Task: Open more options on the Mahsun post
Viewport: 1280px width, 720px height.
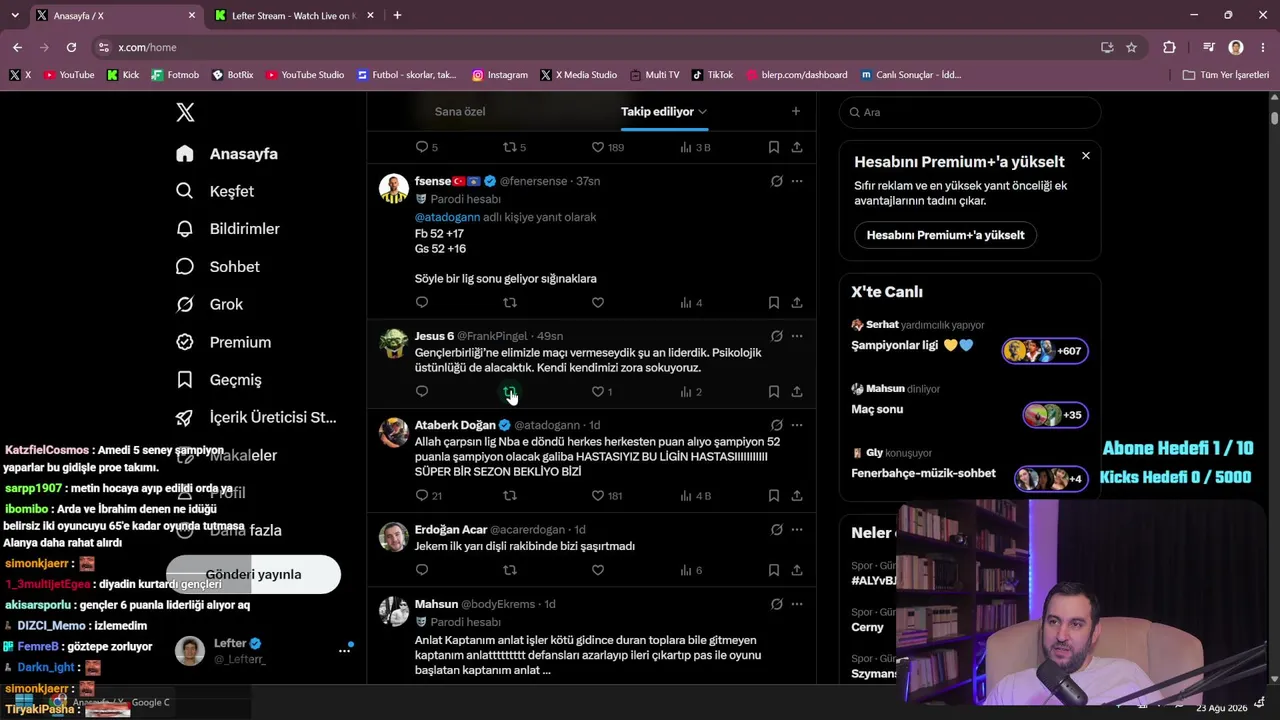Action: point(797,604)
